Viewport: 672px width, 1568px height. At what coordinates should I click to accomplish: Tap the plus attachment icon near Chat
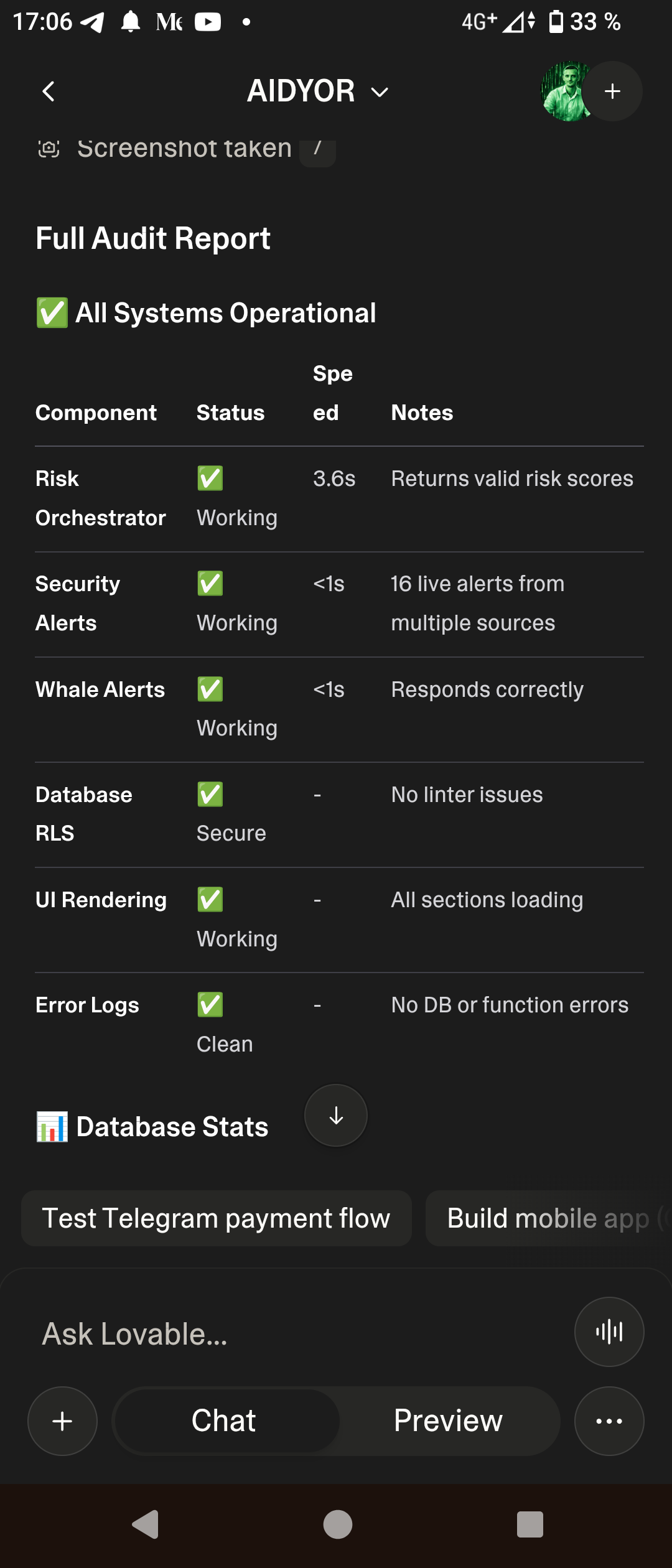[x=62, y=1421]
